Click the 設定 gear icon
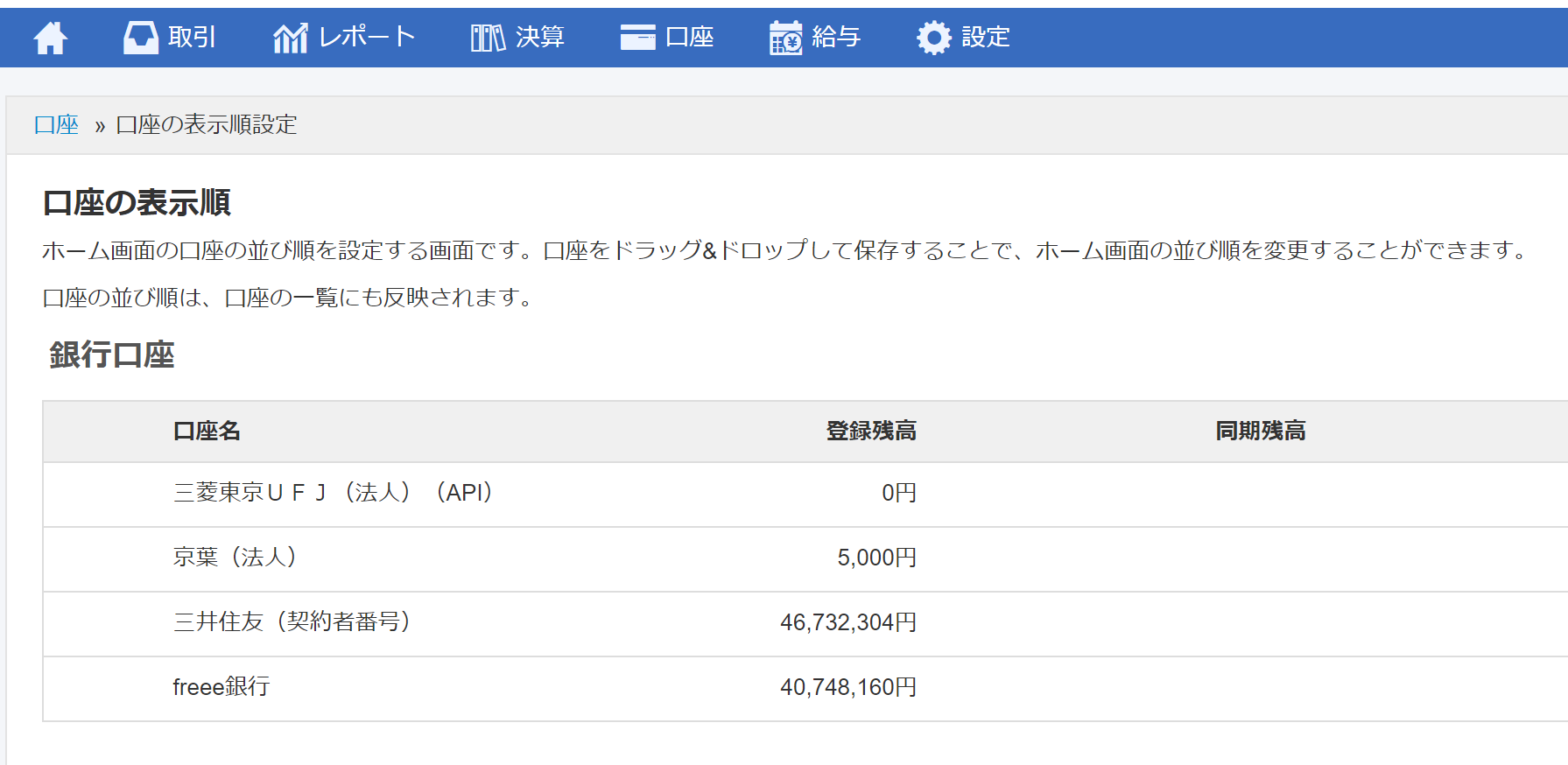Screen dimensions: 1568x765 pyautogui.click(x=934, y=38)
